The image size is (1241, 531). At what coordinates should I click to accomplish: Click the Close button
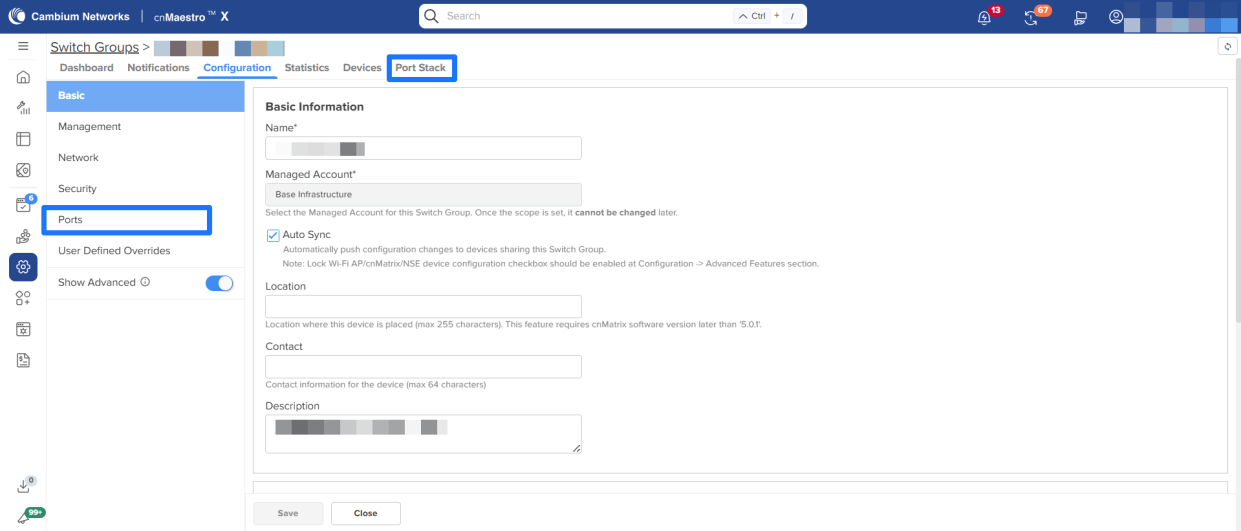(x=365, y=513)
